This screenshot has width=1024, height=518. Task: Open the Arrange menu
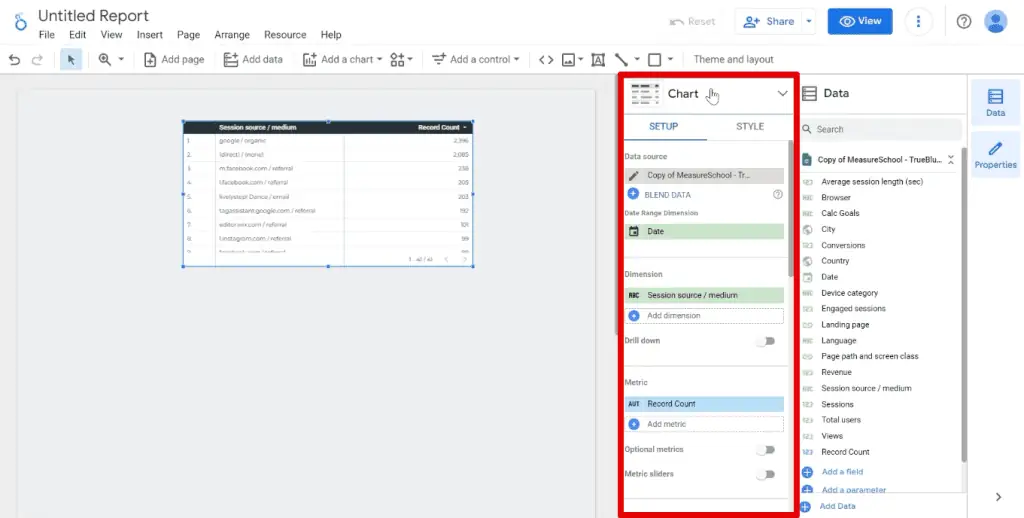[232, 35]
